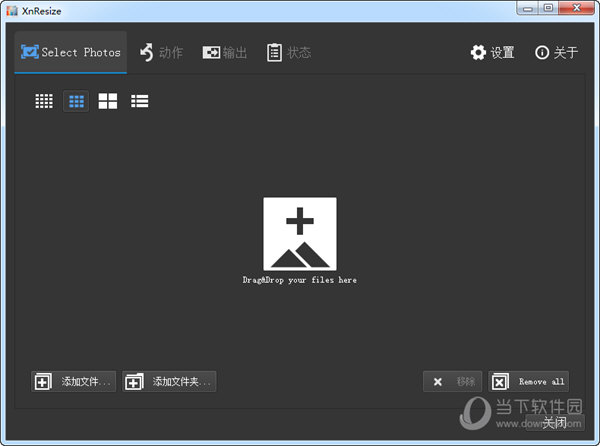Click the 添加文件夹... button
The image size is (600, 446).
(x=170, y=381)
